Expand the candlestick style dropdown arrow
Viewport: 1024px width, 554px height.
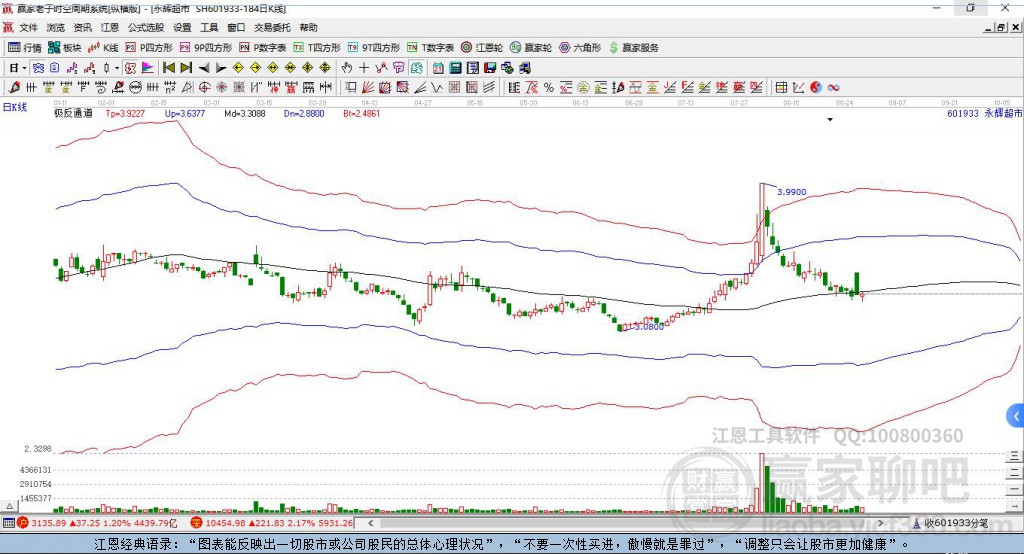117,68
